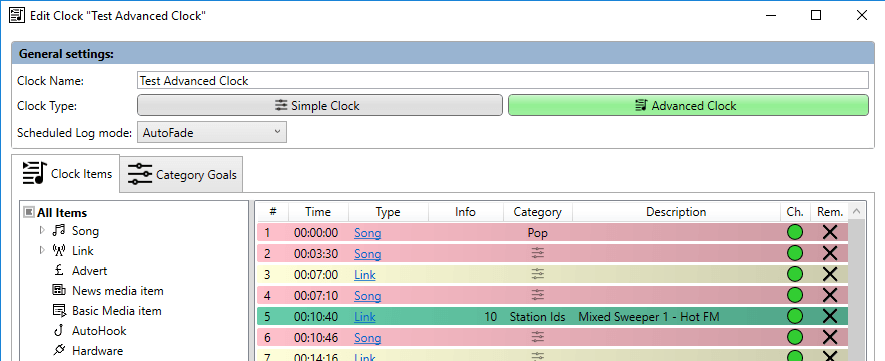The height and width of the screenshot is (361, 885).
Task: Toggle the green channel indicator in row 2
Action: (795, 253)
